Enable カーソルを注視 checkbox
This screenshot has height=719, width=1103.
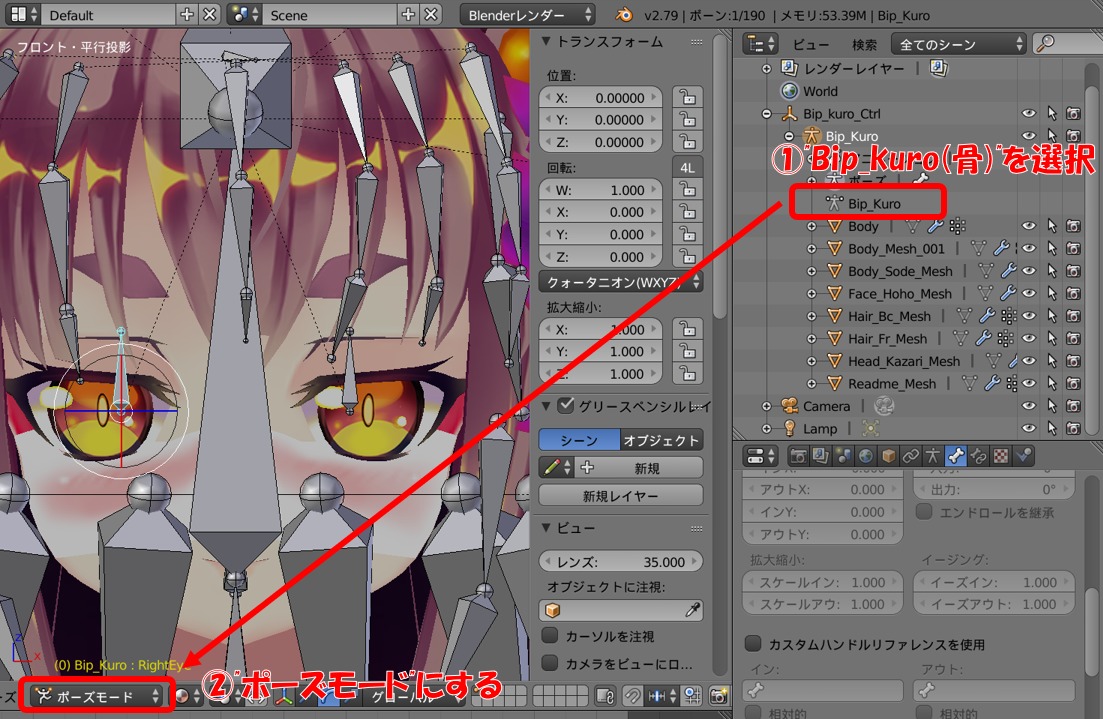[x=549, y=636]
